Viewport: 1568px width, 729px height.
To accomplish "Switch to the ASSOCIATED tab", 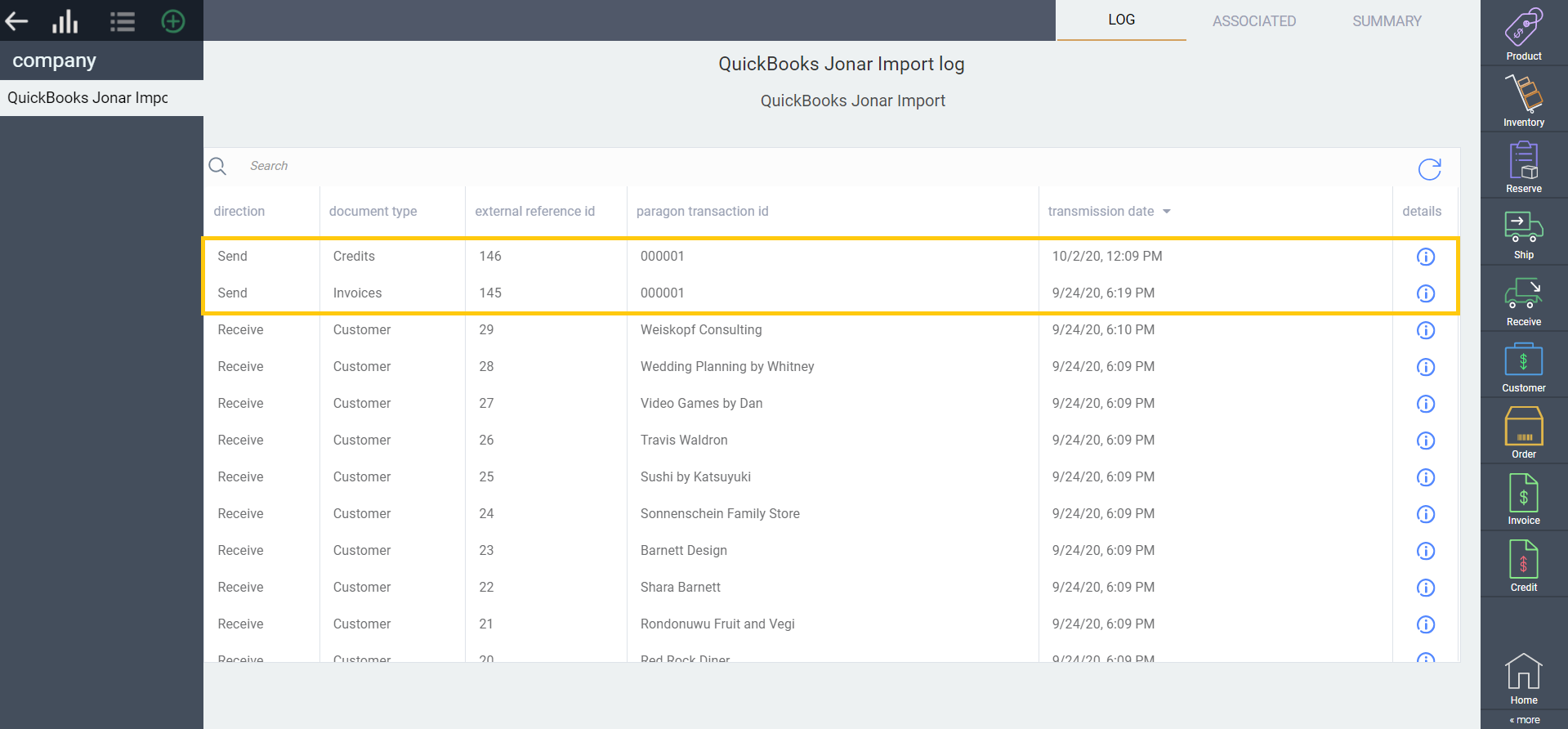I will pyautogui.click(x=1253, y=21).
